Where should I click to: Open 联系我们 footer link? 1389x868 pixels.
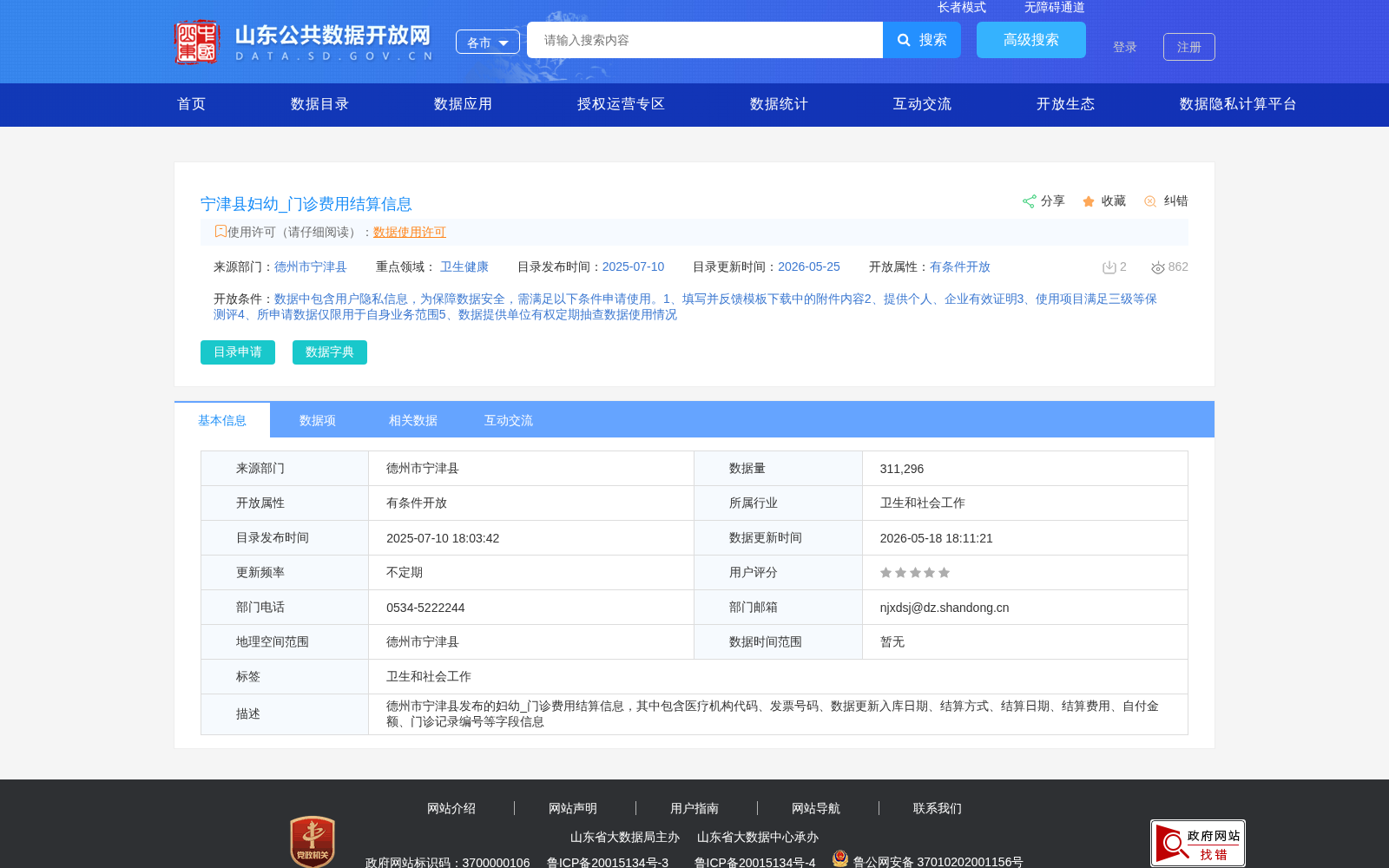(x=938, y=808)
